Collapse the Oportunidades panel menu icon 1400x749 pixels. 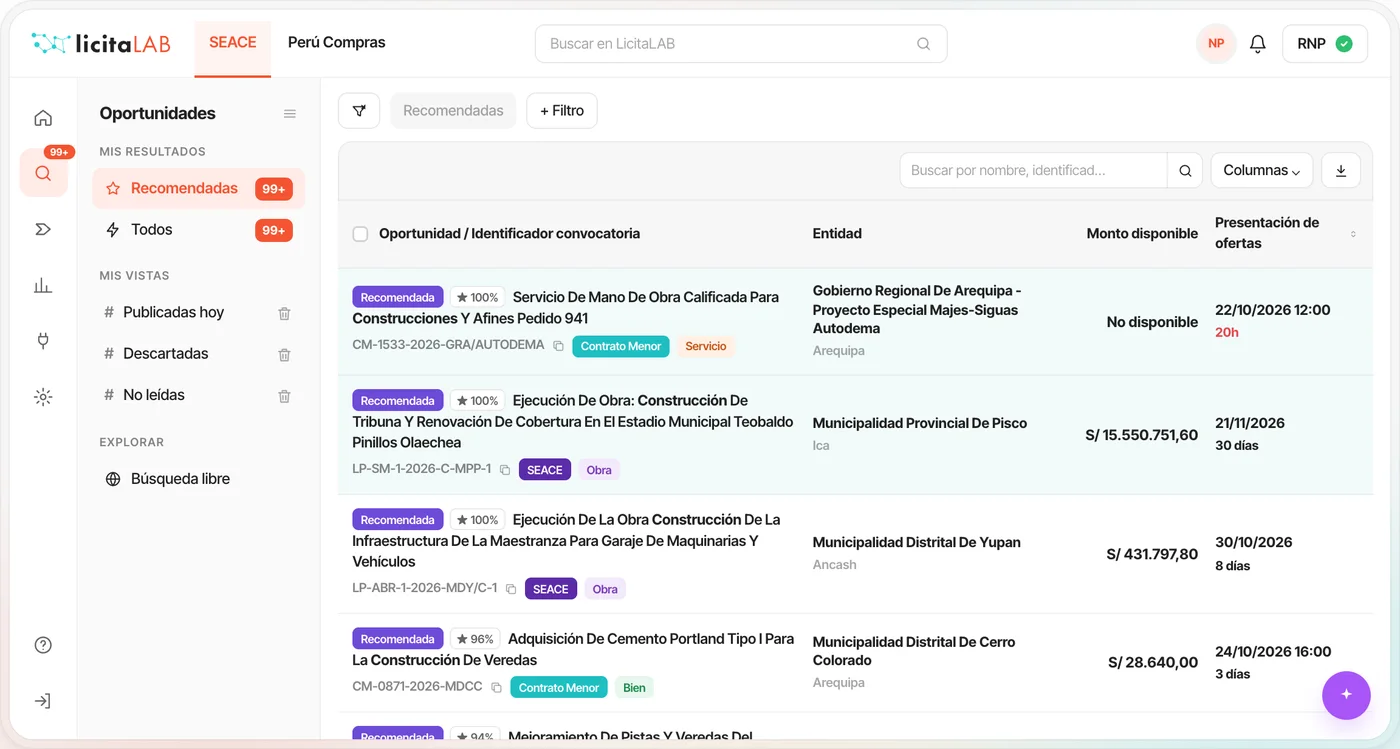tap(290, 114)
